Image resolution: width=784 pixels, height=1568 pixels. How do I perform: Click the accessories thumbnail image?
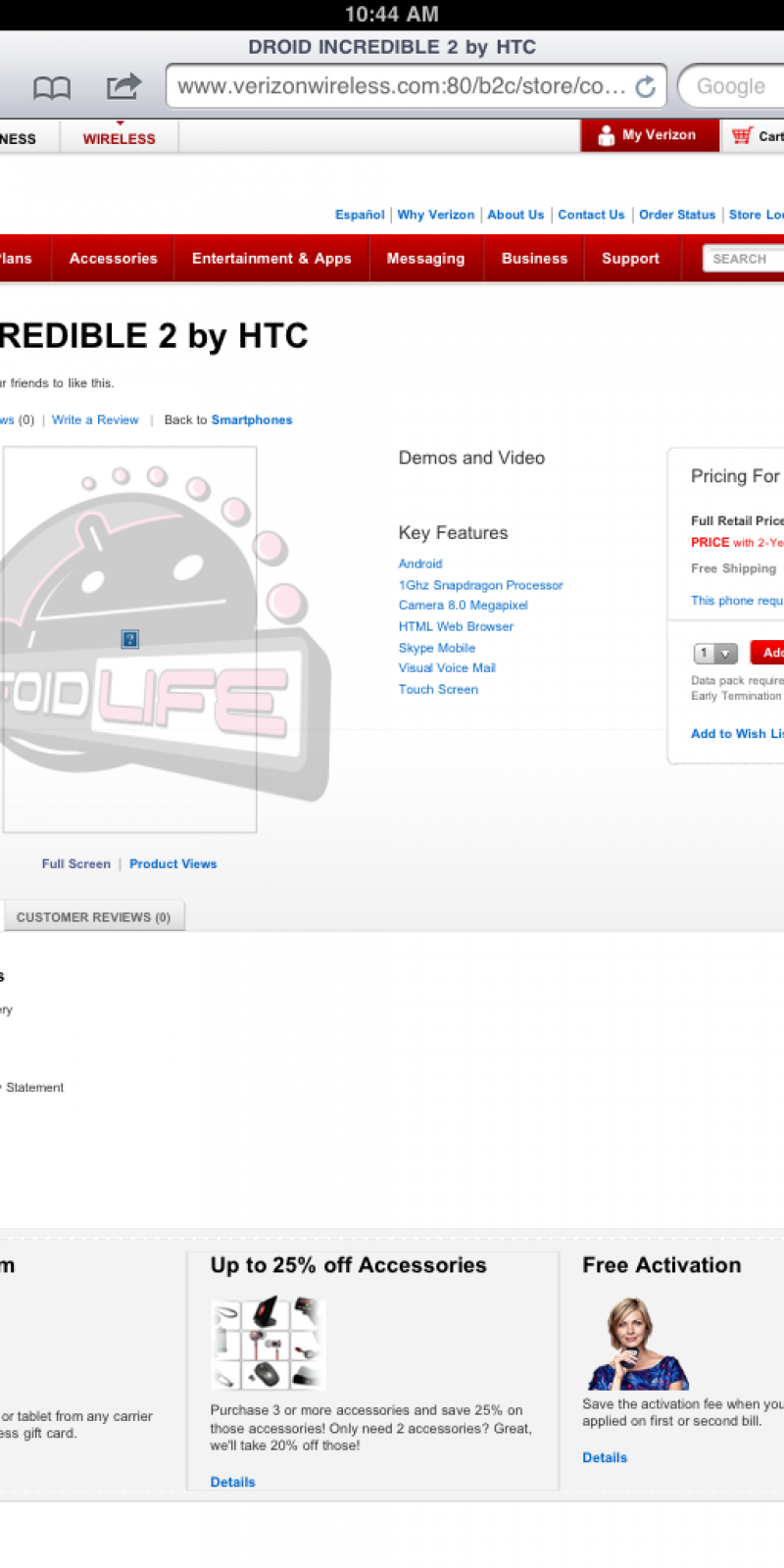268,1343
